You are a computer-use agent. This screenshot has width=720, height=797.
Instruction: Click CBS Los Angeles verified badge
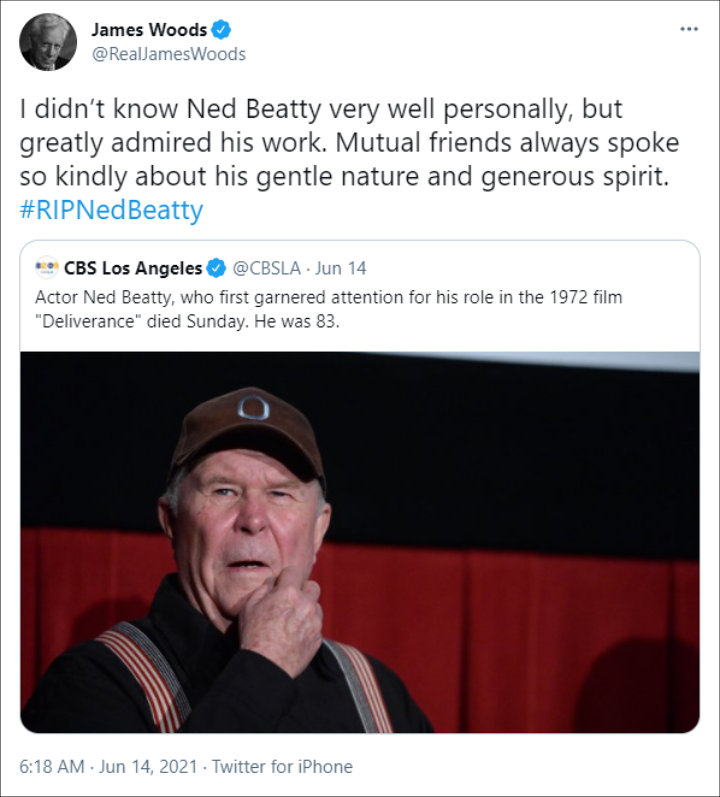pyautogui.click(x=216, y=268)
